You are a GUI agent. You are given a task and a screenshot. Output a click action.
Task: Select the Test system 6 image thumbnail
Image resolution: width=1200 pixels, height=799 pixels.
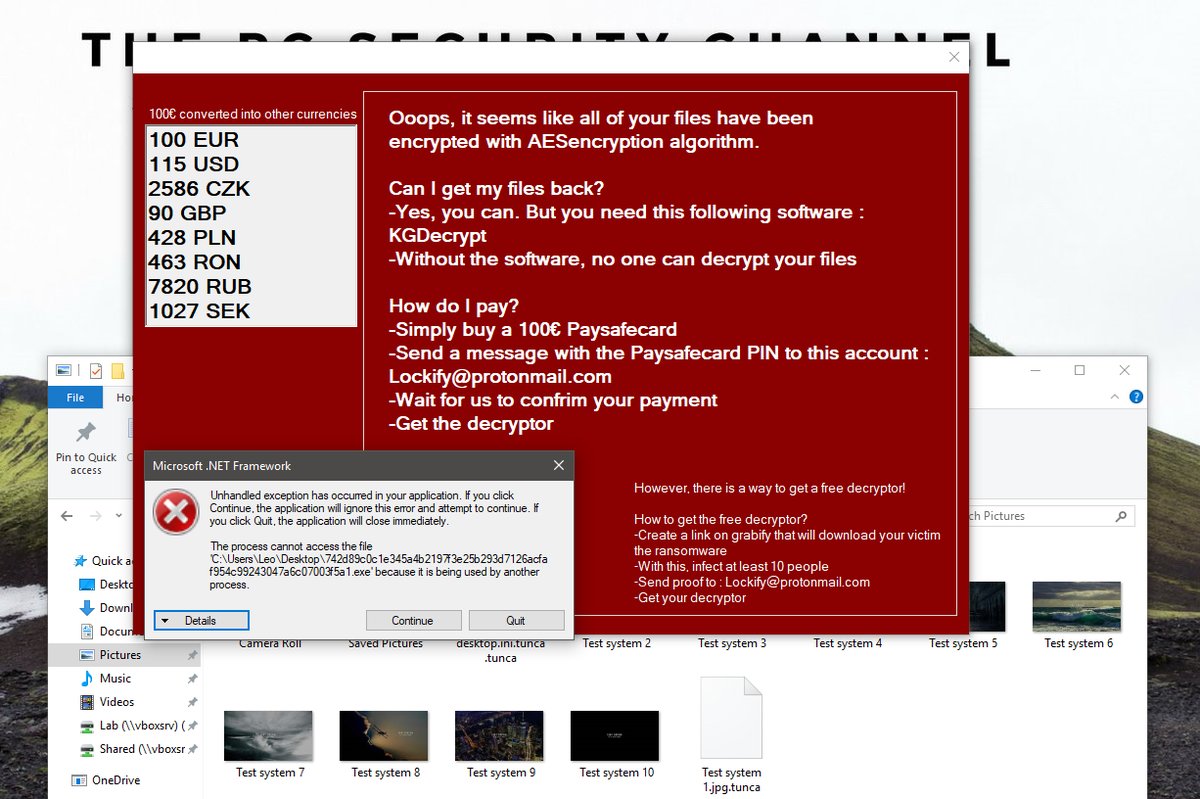1078,606
